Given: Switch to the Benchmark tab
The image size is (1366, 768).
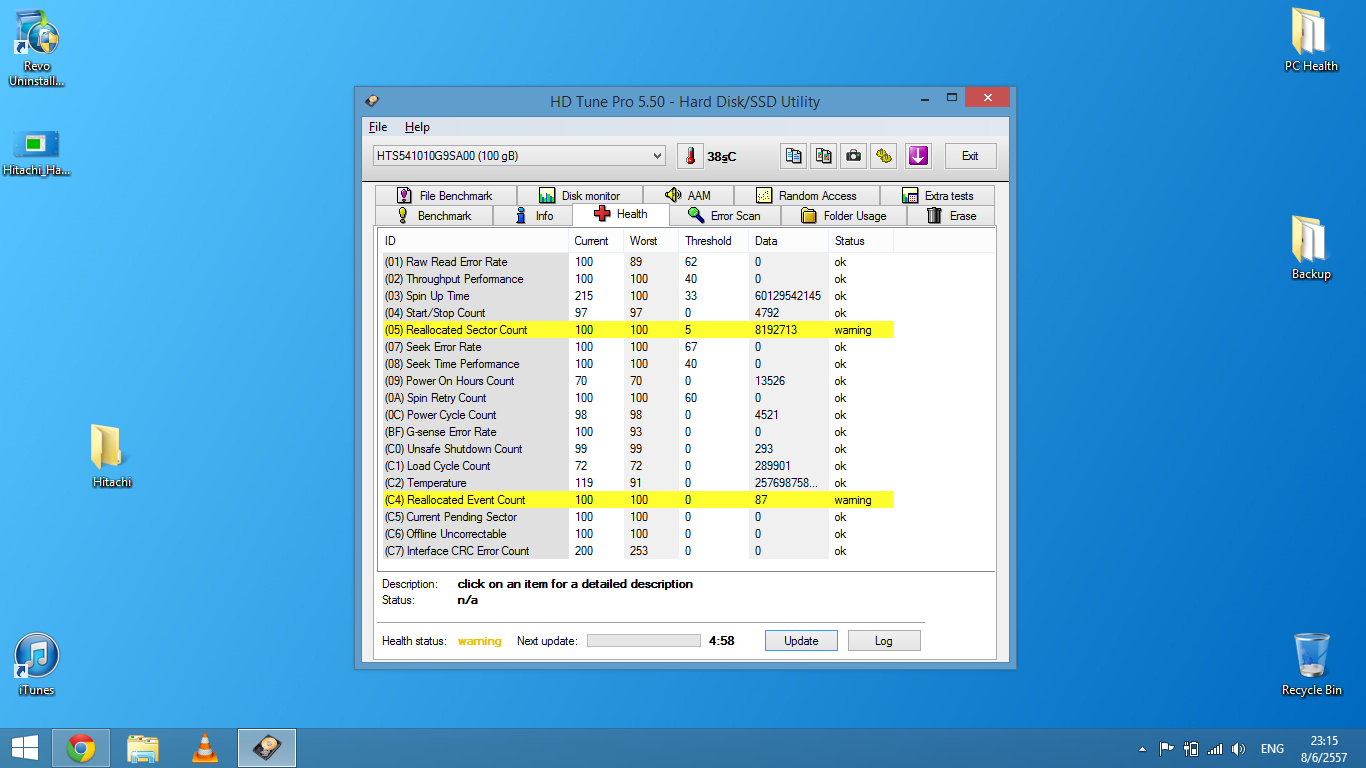Looking at the screenshot, I should coord(434,216).
